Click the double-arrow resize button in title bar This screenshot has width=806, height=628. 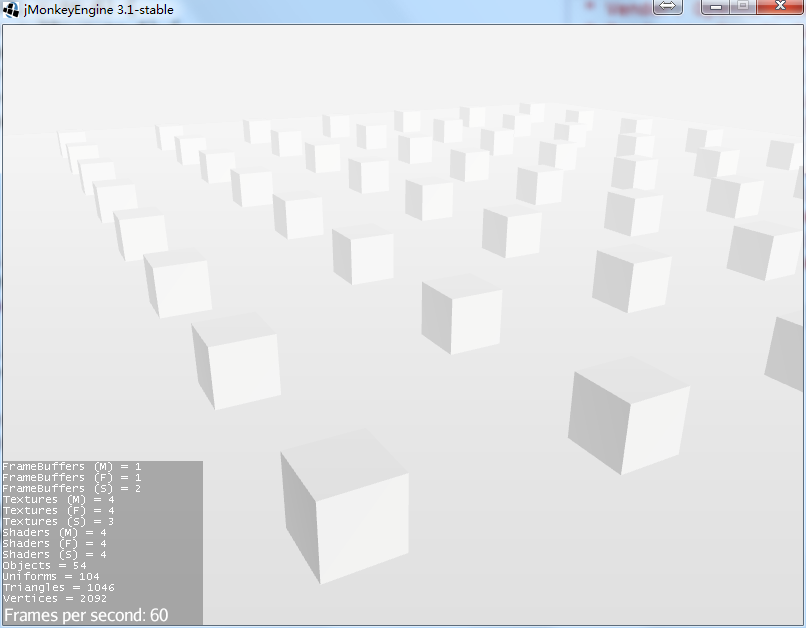pyautogui.click(x=667, y=6)
